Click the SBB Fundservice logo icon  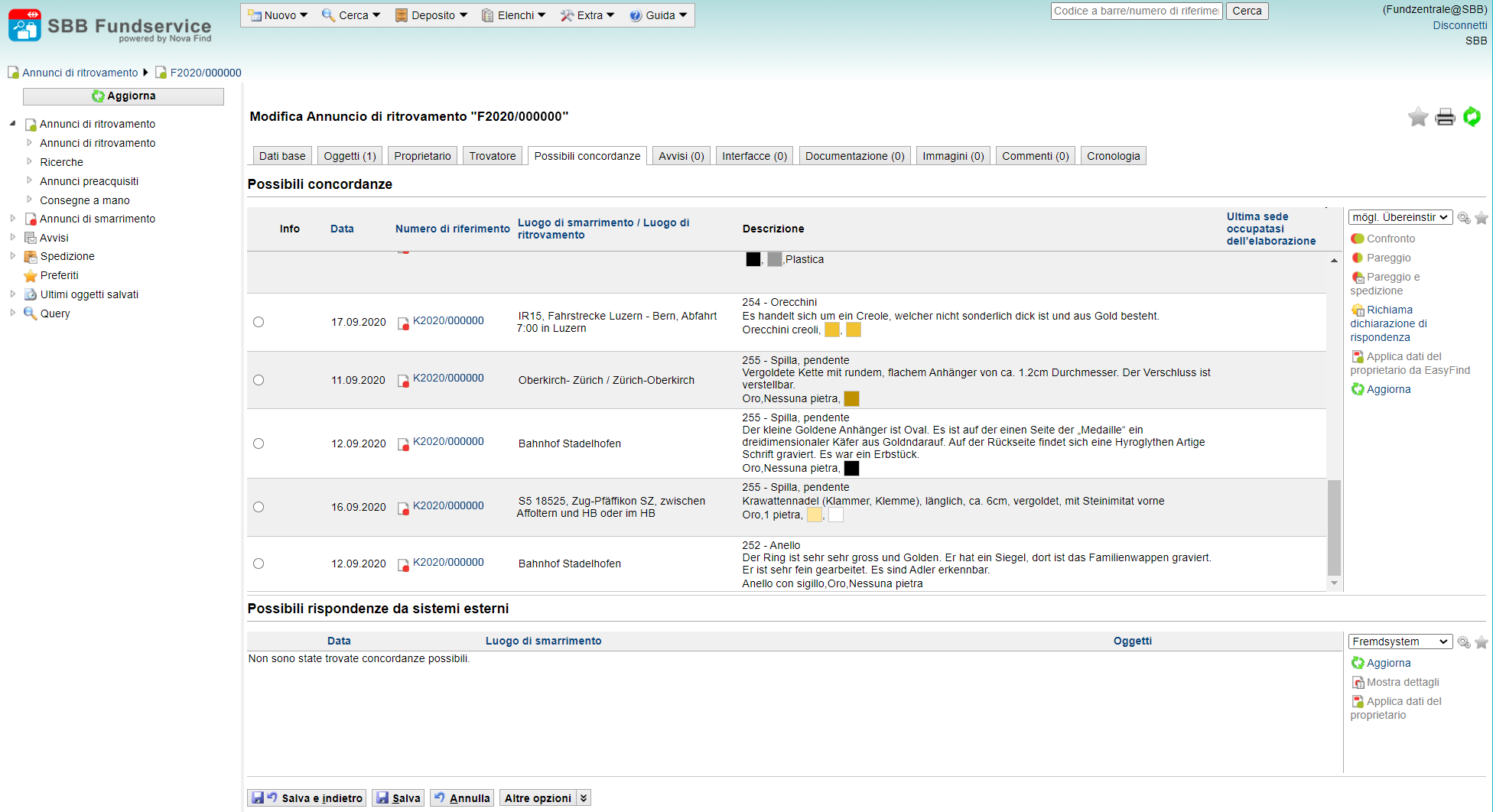(x=24, y=25)
